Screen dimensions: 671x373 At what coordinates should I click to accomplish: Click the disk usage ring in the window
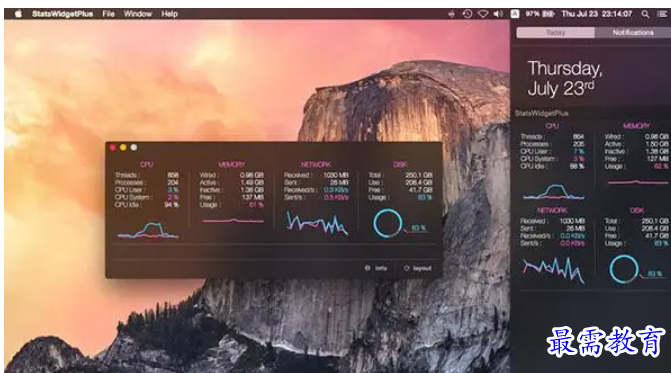click(x=388, y=223)
